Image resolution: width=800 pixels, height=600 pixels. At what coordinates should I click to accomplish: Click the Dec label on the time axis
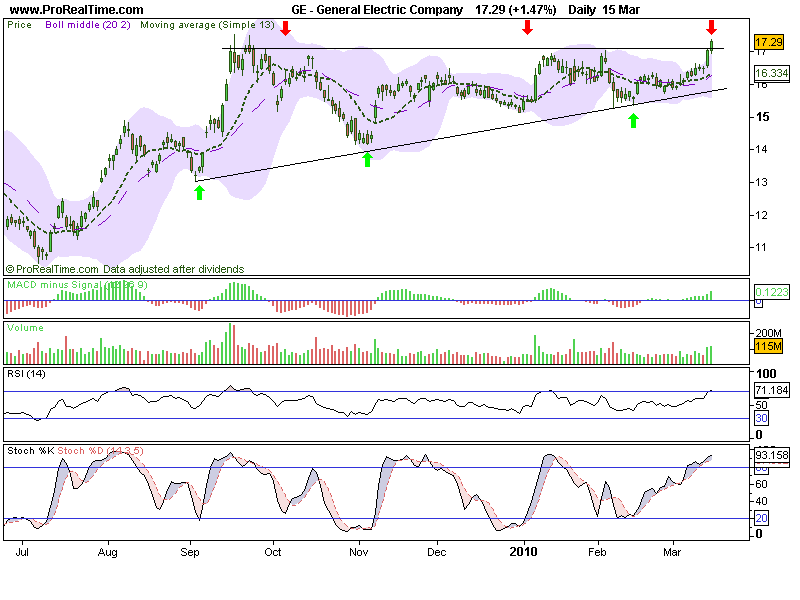[x=437, y=552]
